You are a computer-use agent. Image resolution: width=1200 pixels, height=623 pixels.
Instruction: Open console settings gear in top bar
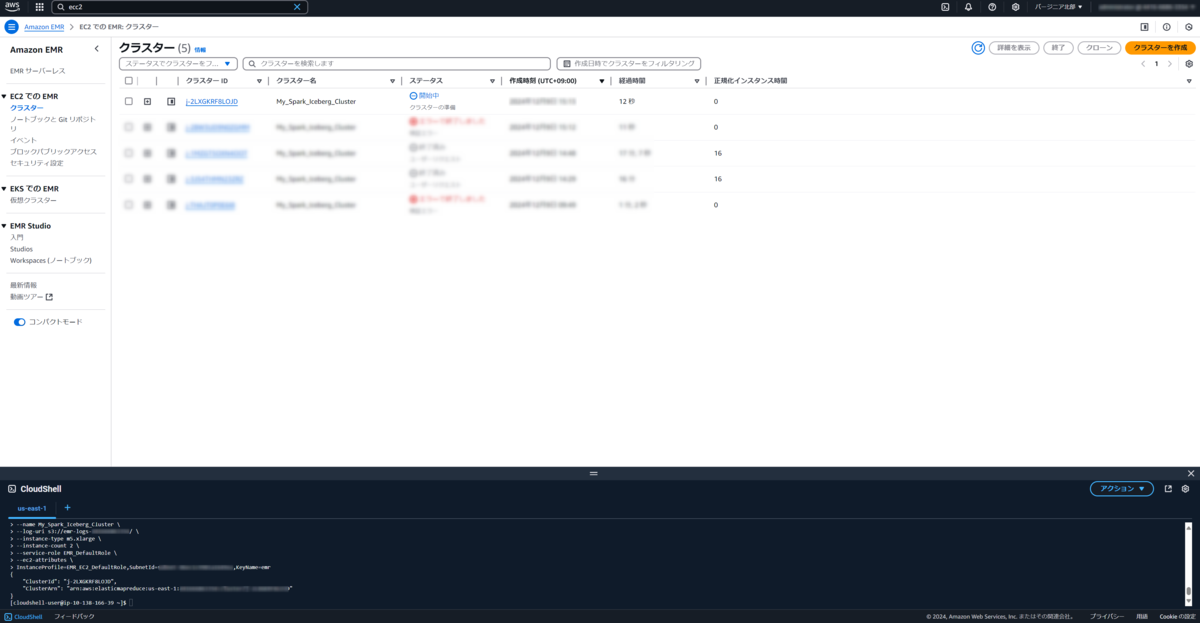click(1015, 7)
